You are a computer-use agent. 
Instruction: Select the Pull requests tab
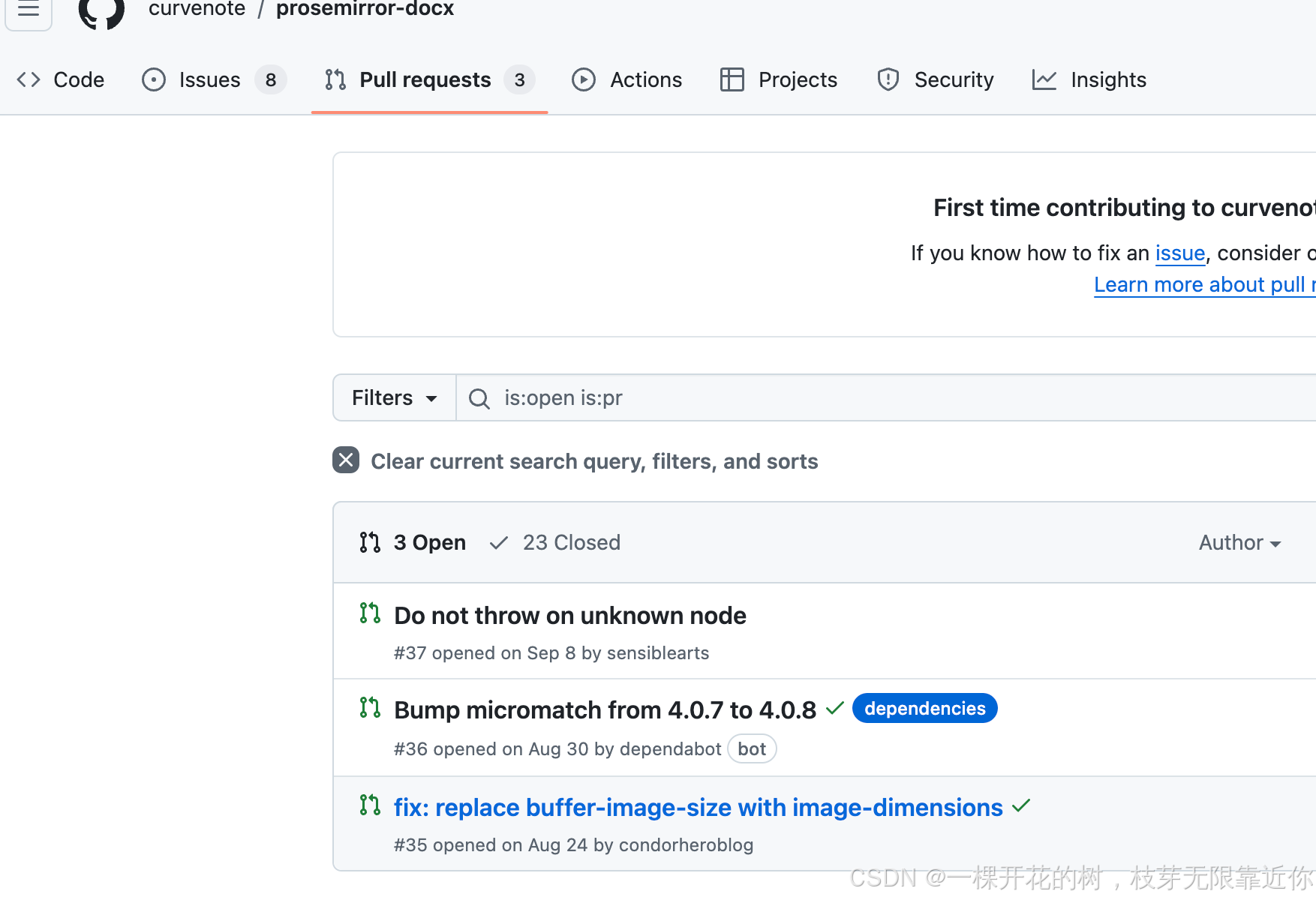(429, 79)
